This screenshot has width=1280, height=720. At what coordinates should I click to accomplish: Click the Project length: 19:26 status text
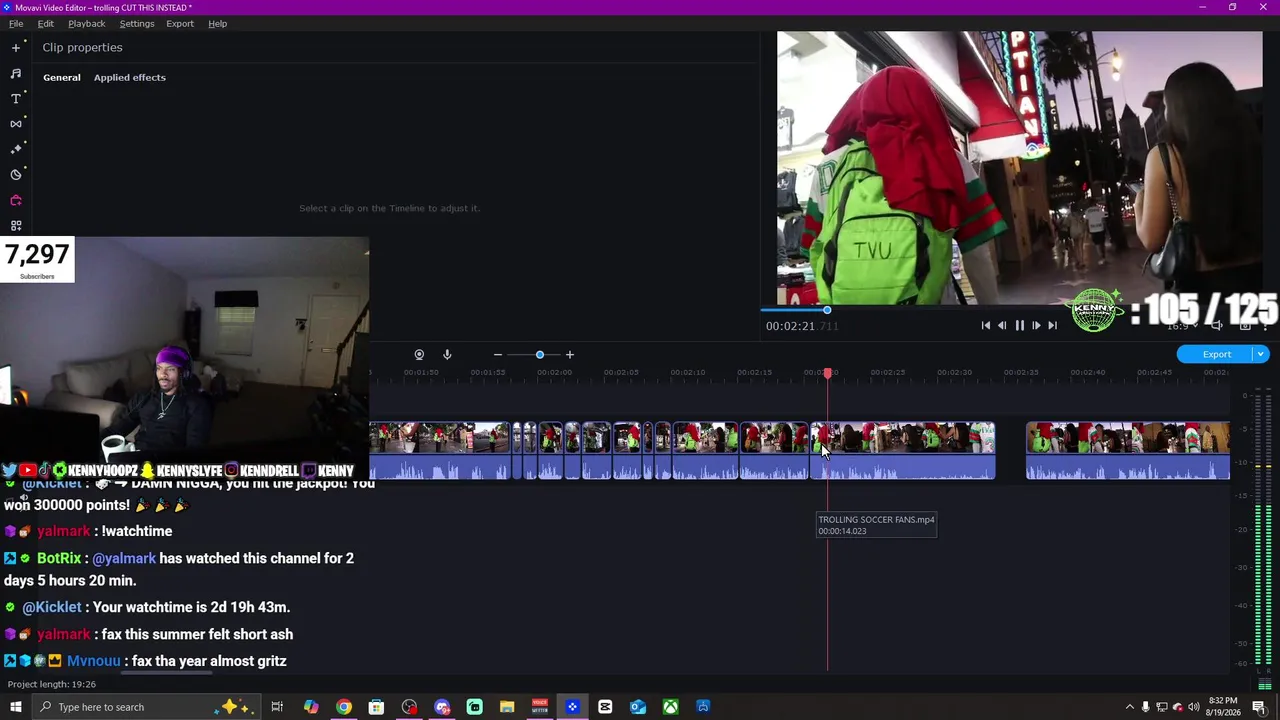(52, 684)
